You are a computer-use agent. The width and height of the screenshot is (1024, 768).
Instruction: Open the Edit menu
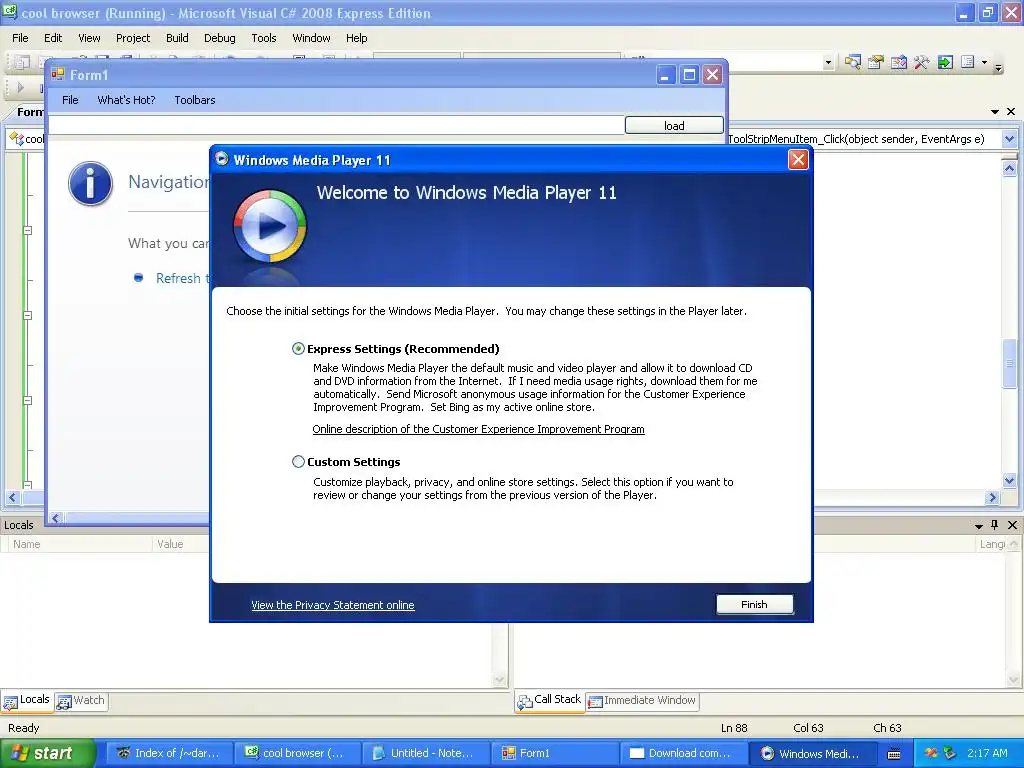tap(53, 38)
